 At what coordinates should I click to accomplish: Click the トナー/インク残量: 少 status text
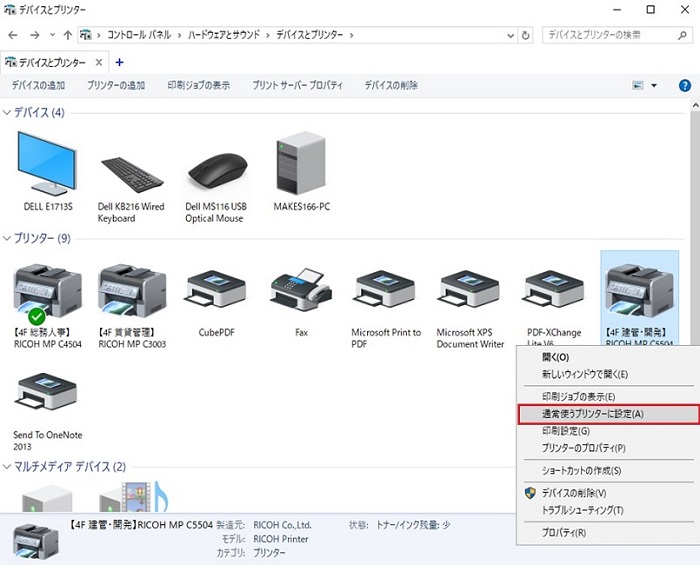pos(413,525)
